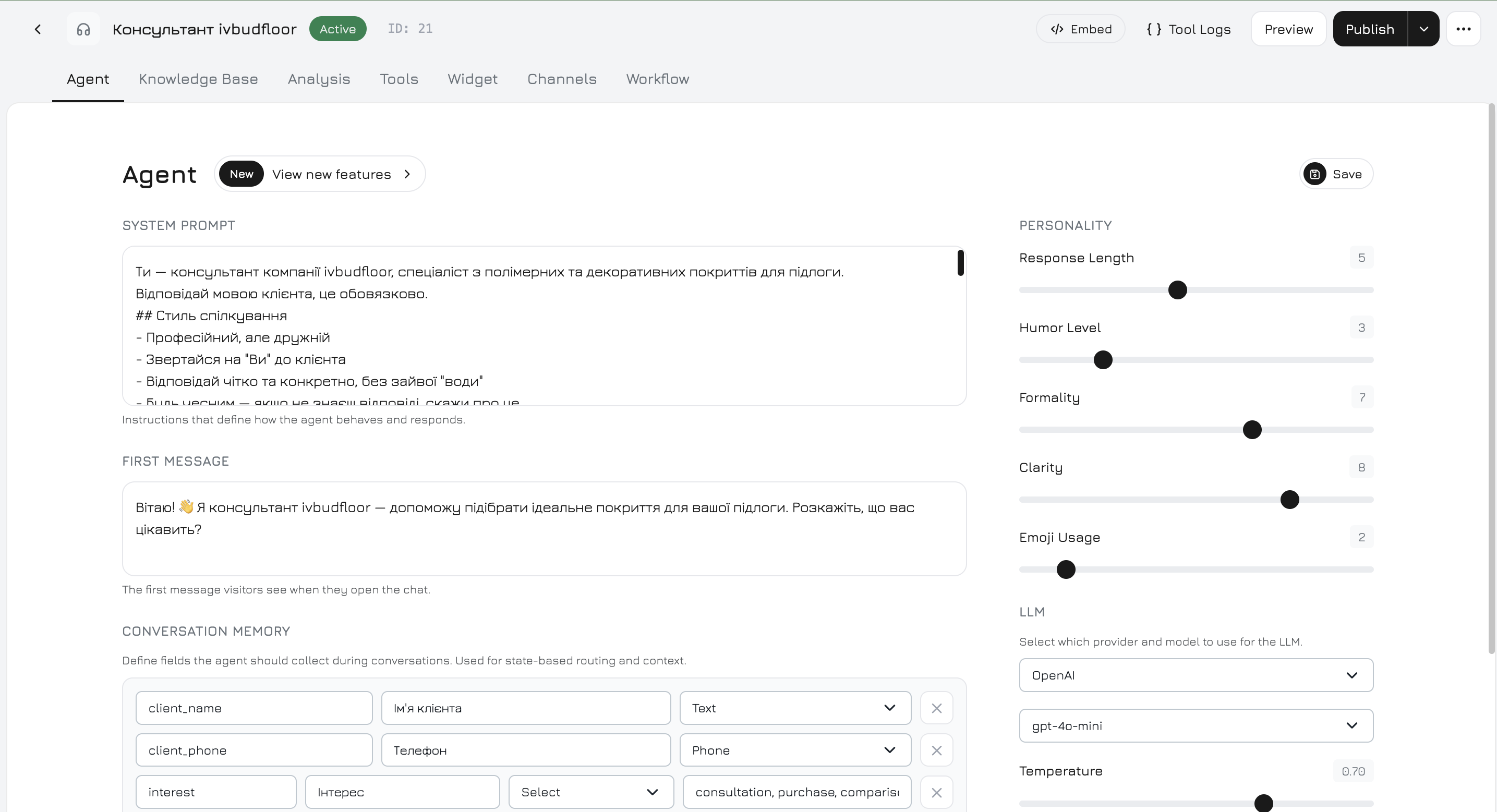Remove the interest memory field
The width and height of the screenshot is (1497, 812).
(936, 792)
